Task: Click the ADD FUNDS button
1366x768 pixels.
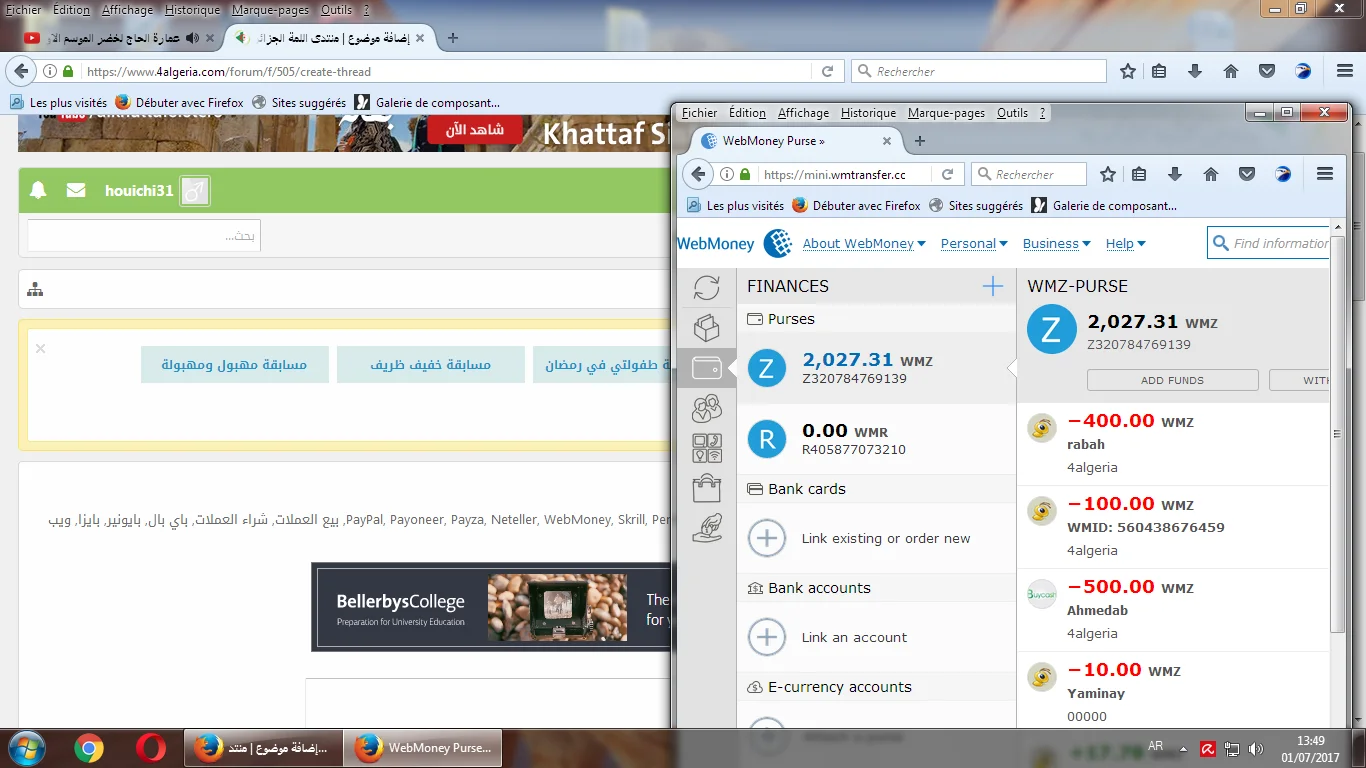Action: point(1172,380)
